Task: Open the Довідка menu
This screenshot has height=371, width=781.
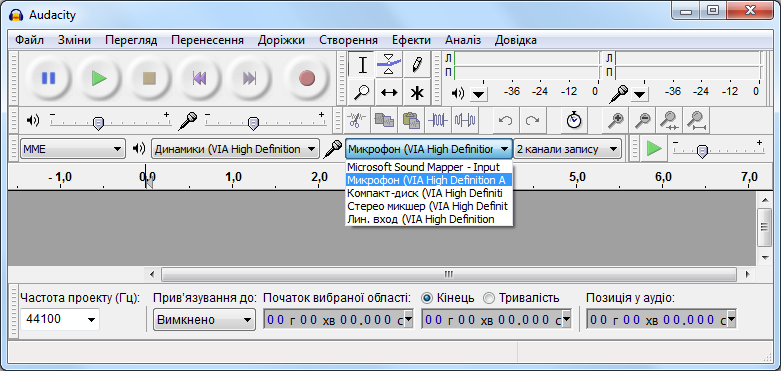Action: tap(516, 40)
